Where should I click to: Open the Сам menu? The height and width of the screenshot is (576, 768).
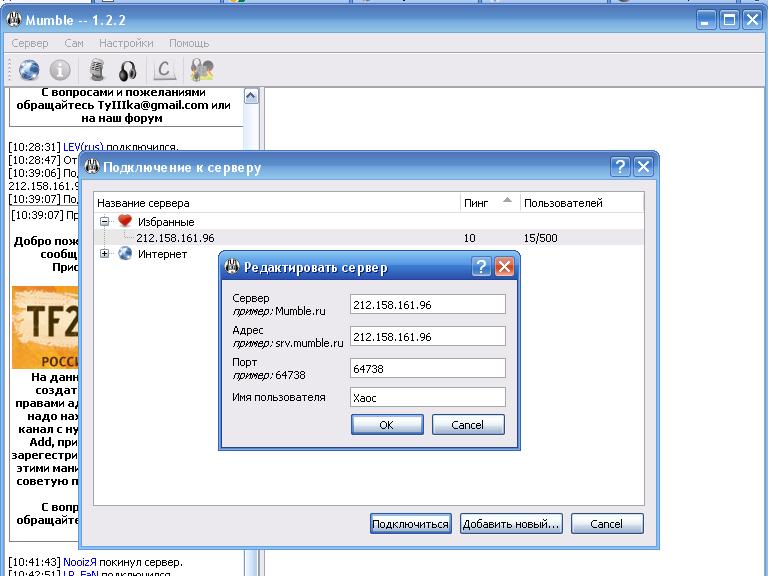pyautogui.click(x=74, y=43)
